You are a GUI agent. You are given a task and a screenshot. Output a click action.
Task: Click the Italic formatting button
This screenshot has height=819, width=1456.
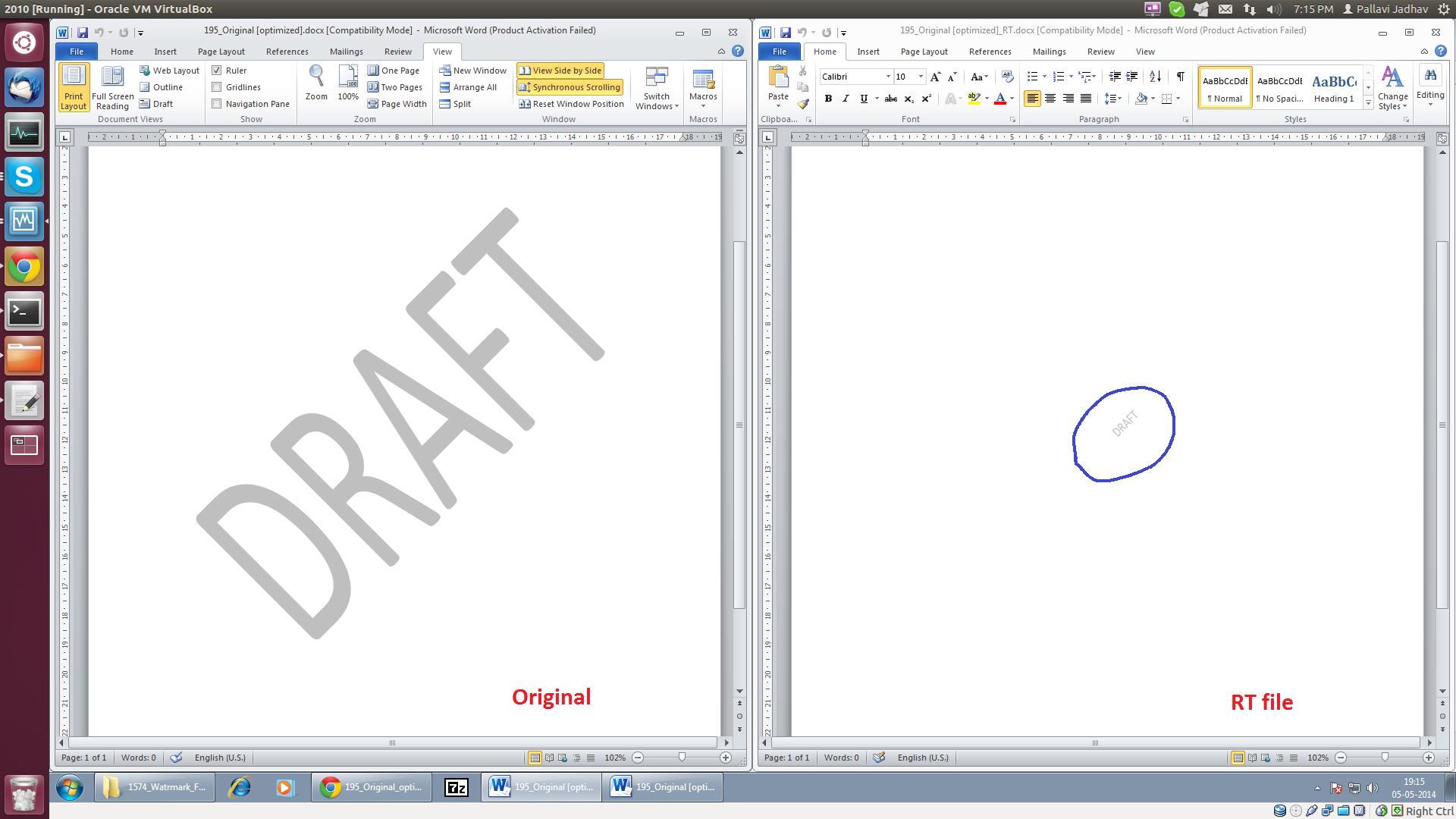click(x=846, y=99)
